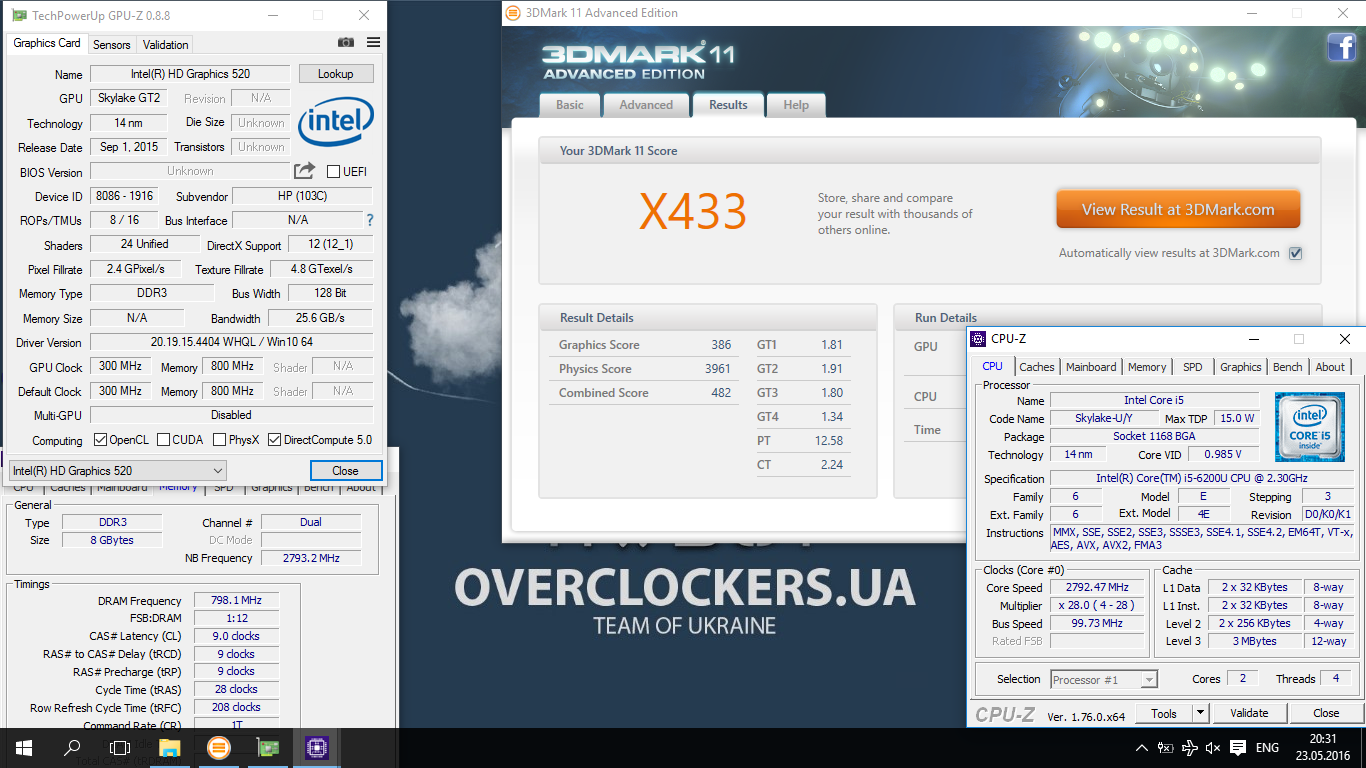1366x768 pixels.
Task: Click the CPU-Z Tools button
Action: tap(1164, 713)
